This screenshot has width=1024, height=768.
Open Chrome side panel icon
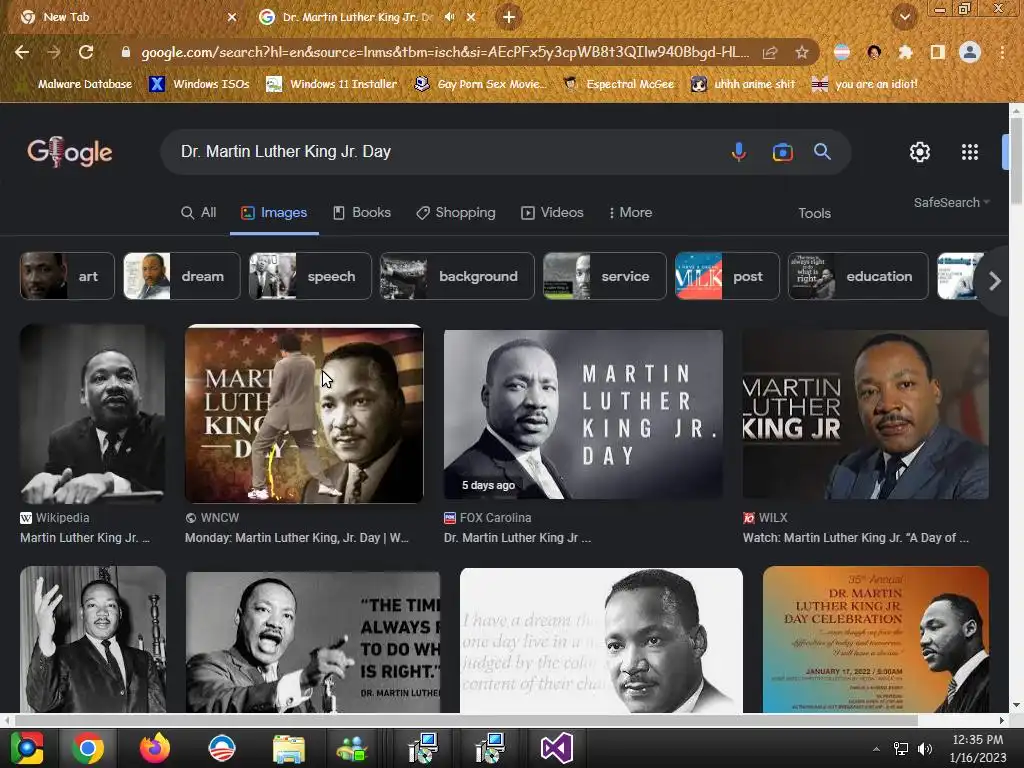(937, 52)
